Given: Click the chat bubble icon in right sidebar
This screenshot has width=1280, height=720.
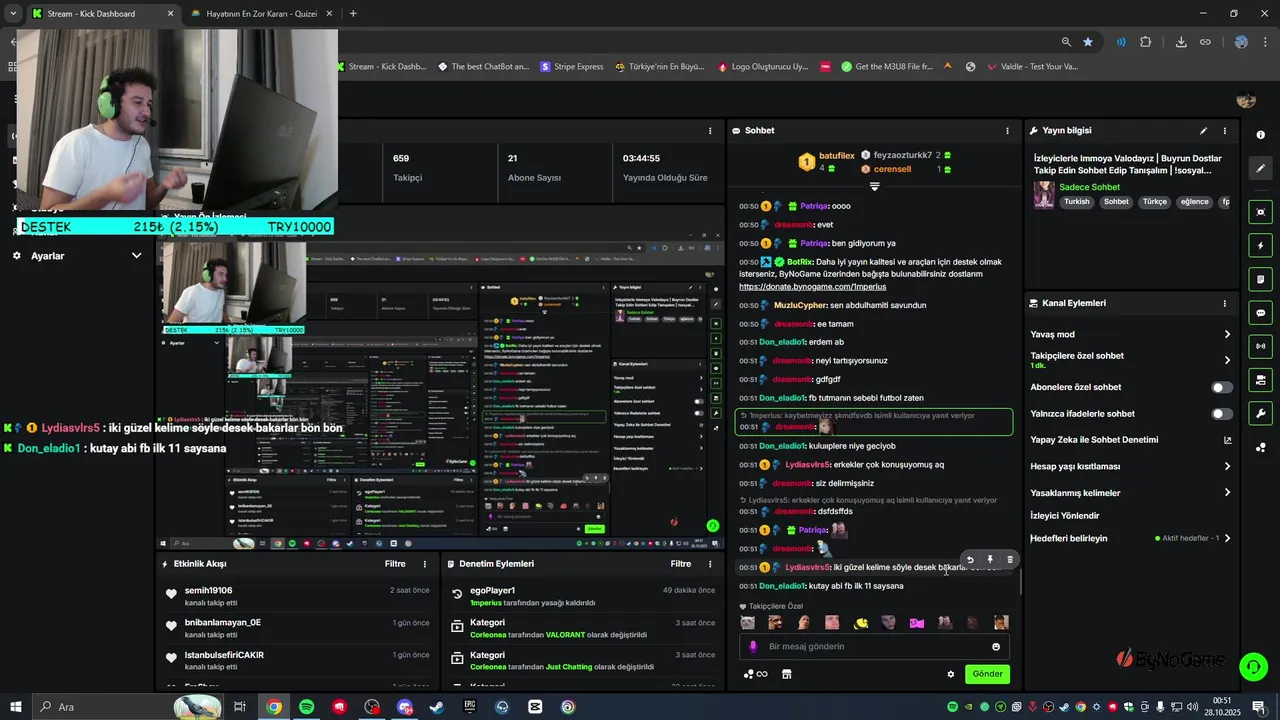Looking at the screenshot, I should (1261, 312).
